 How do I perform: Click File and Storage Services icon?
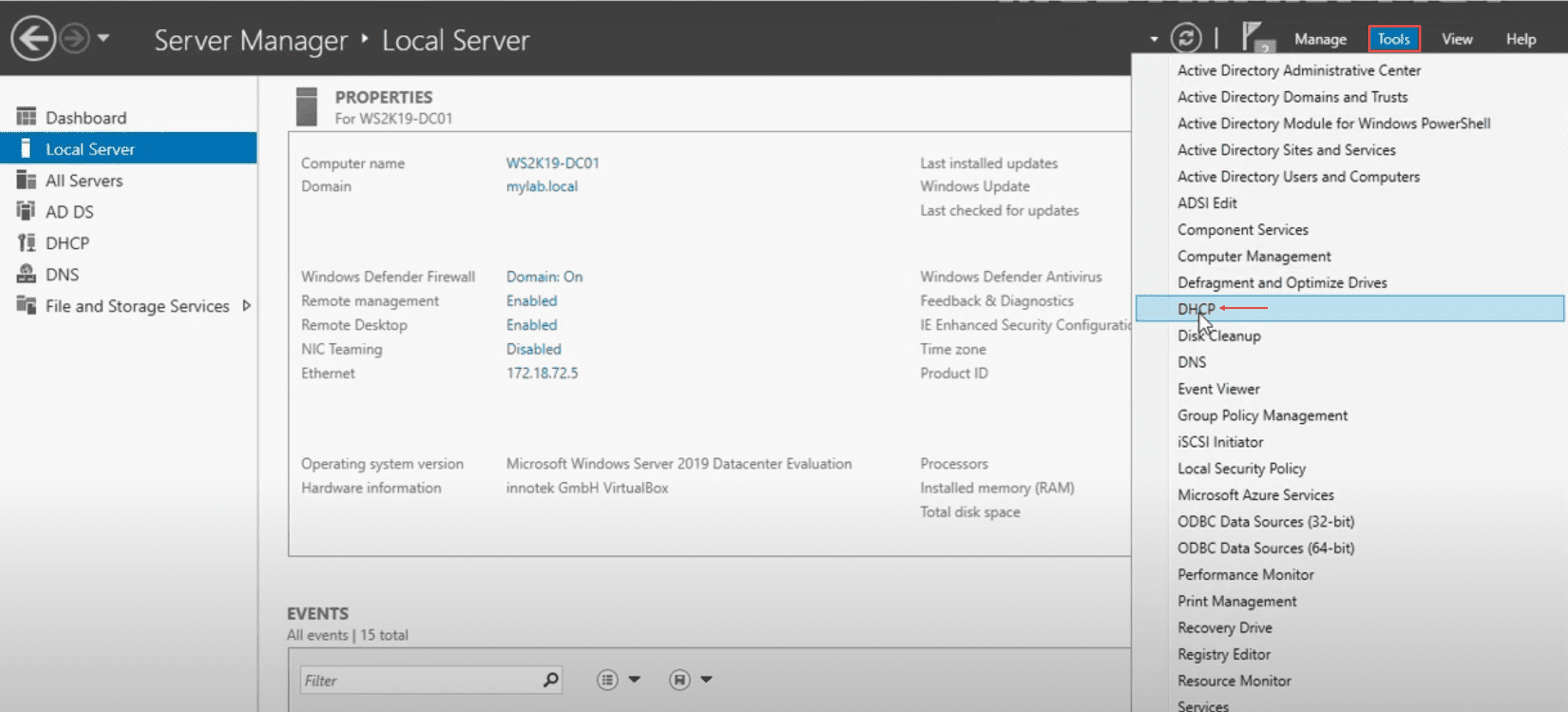(x=27, y=305)
